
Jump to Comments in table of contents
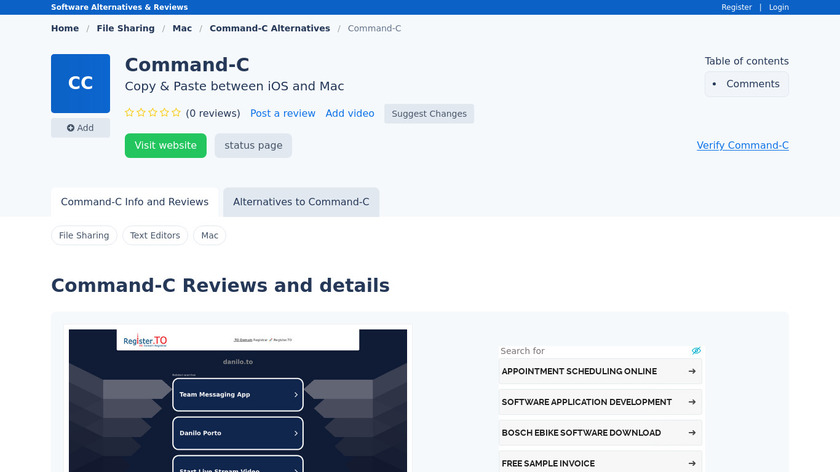tap(753, 84)
